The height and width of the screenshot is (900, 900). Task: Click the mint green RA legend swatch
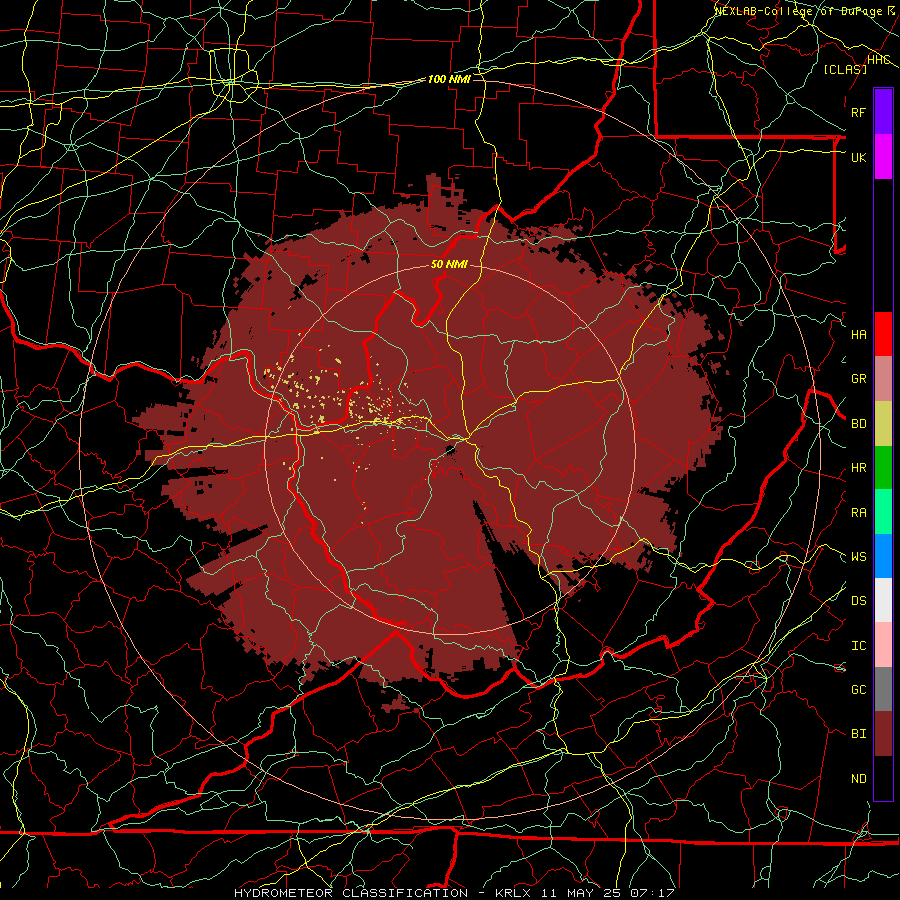click(883, 512)
